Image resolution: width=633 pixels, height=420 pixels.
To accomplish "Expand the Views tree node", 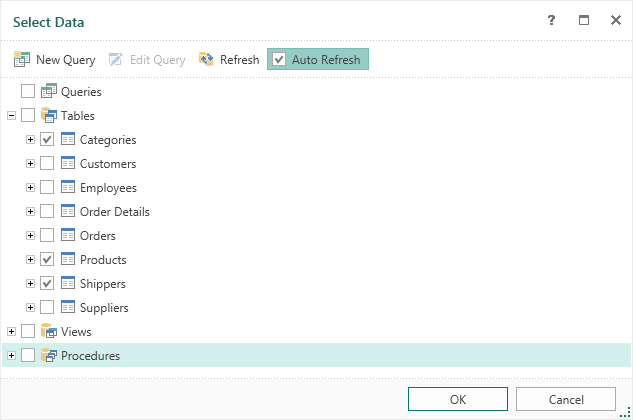I will click(x=12, y=332).
